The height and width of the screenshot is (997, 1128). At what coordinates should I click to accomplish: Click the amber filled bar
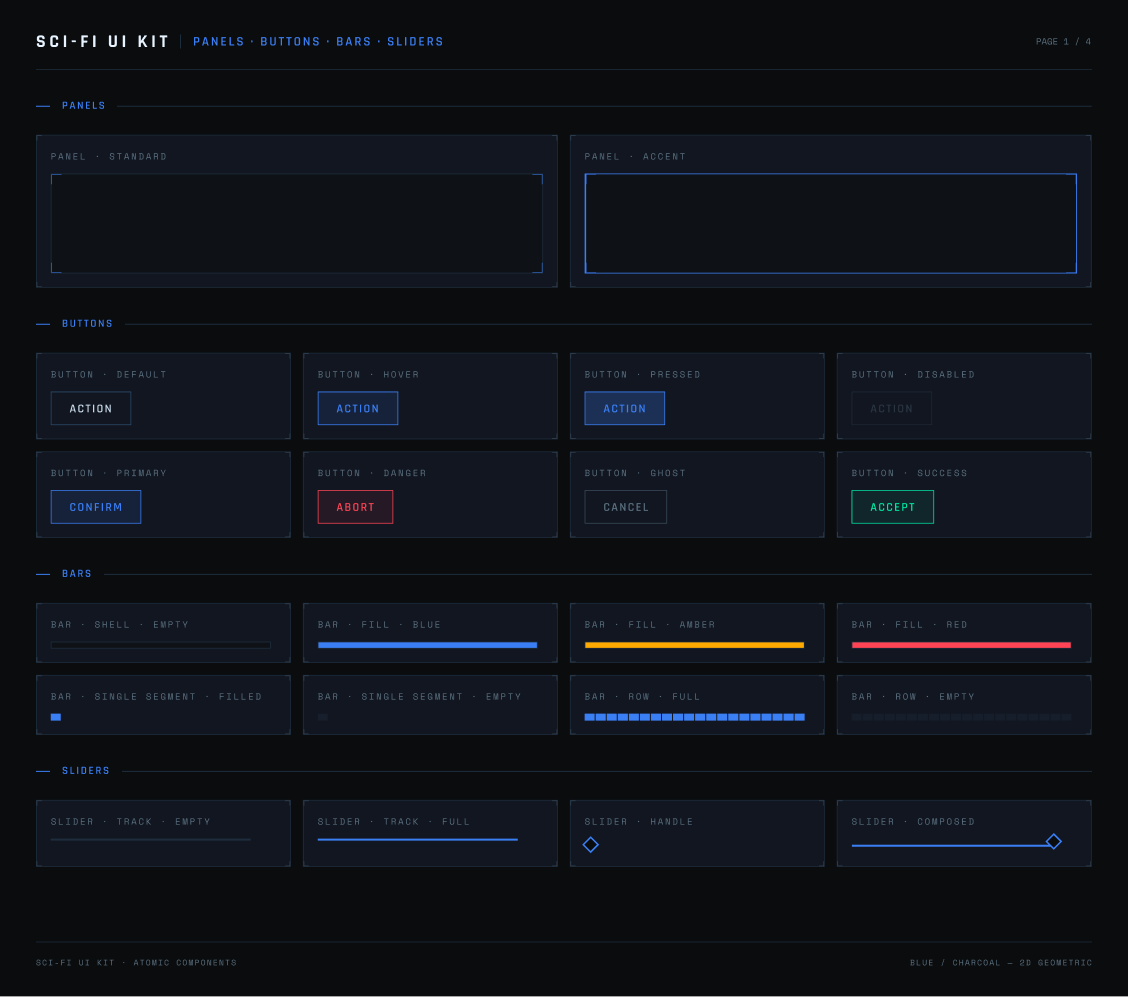694,645
